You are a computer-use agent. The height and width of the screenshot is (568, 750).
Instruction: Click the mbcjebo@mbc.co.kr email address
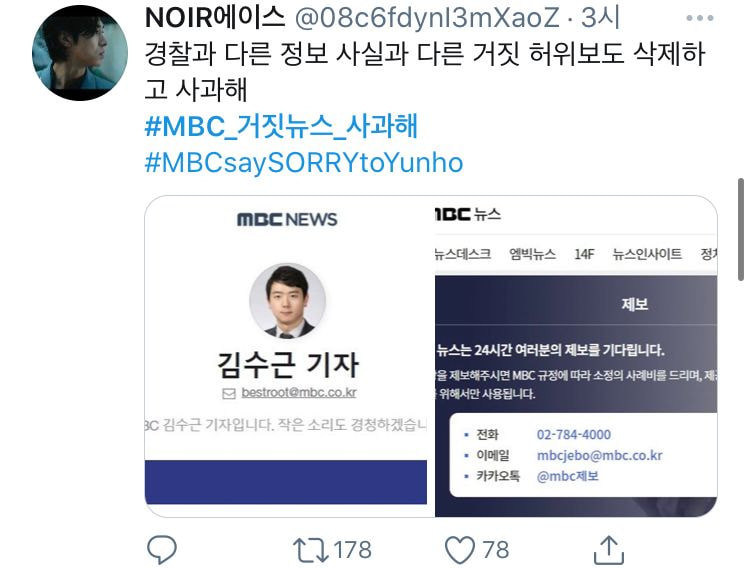pos(599,456)
